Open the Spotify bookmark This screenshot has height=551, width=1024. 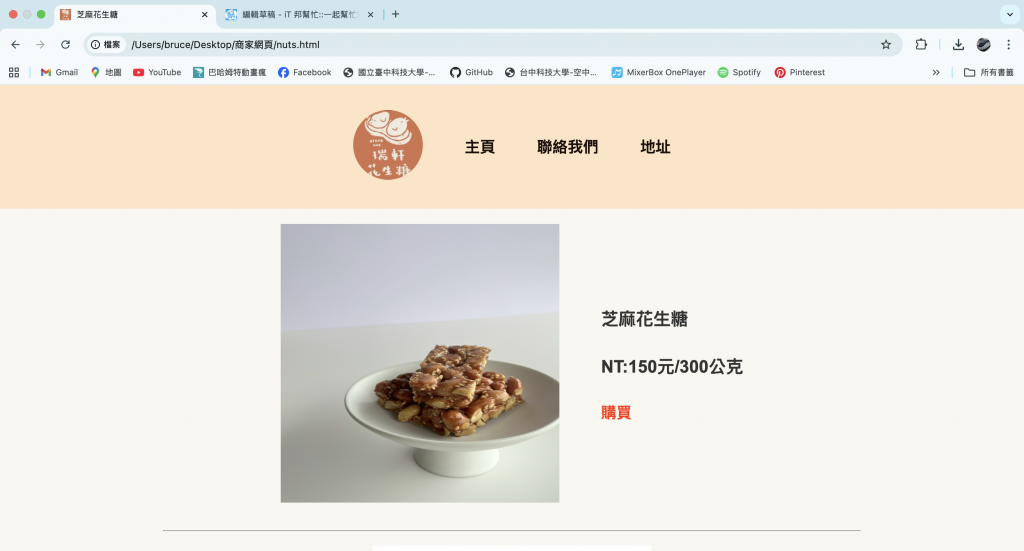click(x=739, y=72)
